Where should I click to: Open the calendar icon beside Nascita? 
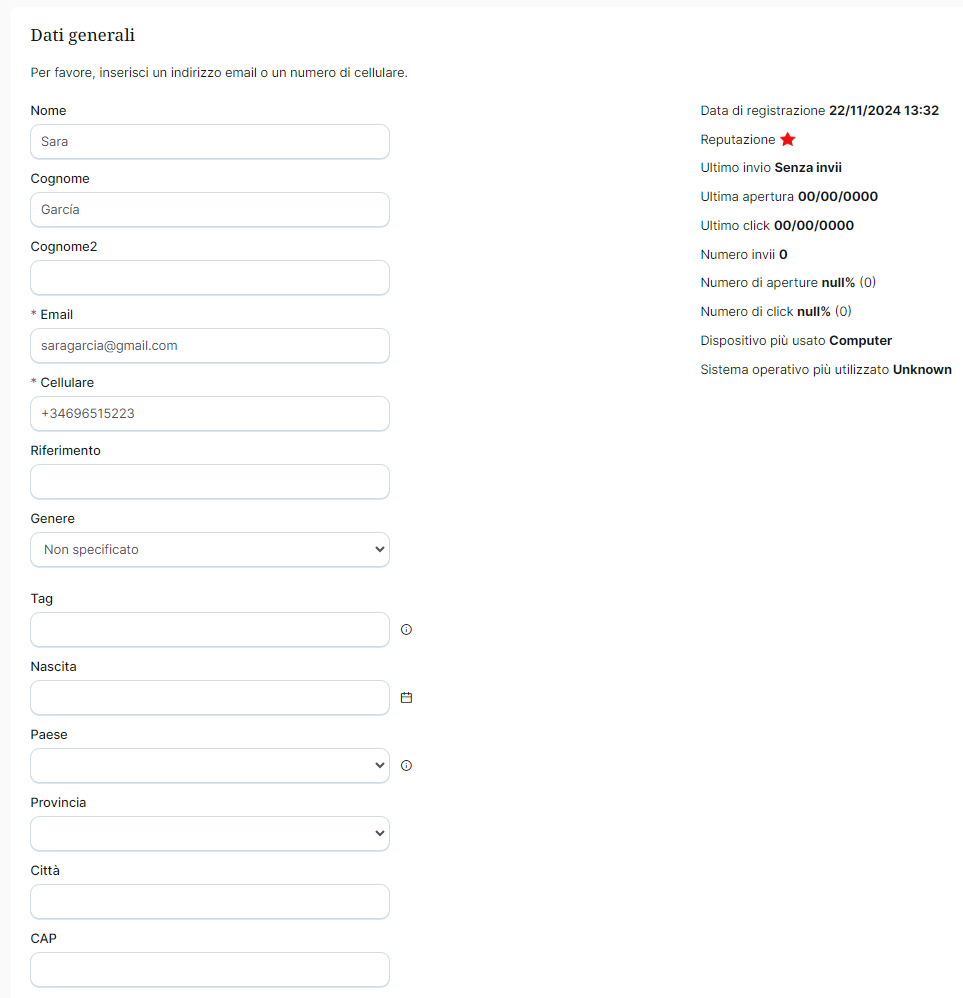click(x=406, y=698)
